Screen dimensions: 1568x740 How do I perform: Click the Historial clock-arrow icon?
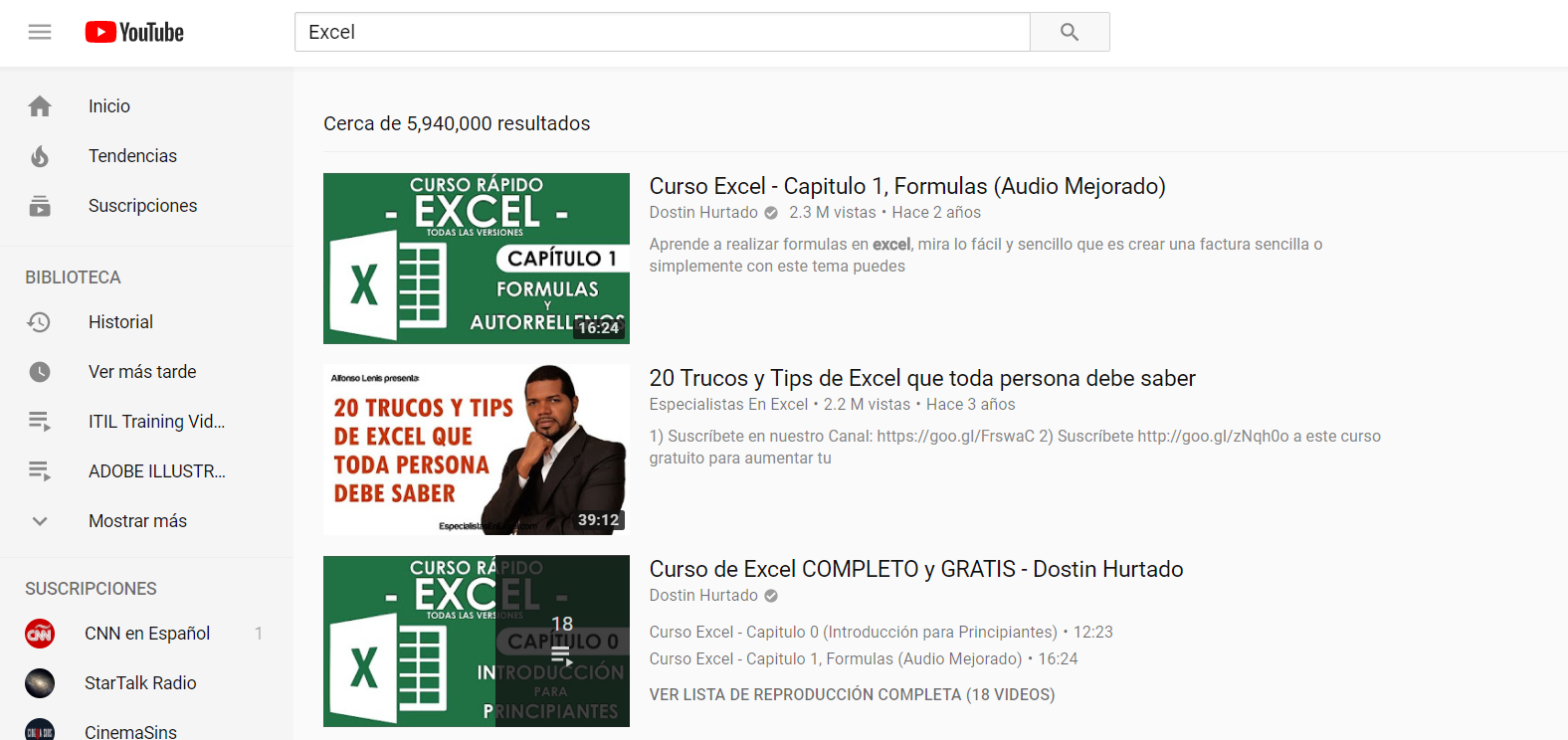pyautogui.click(x=40, y=322)
